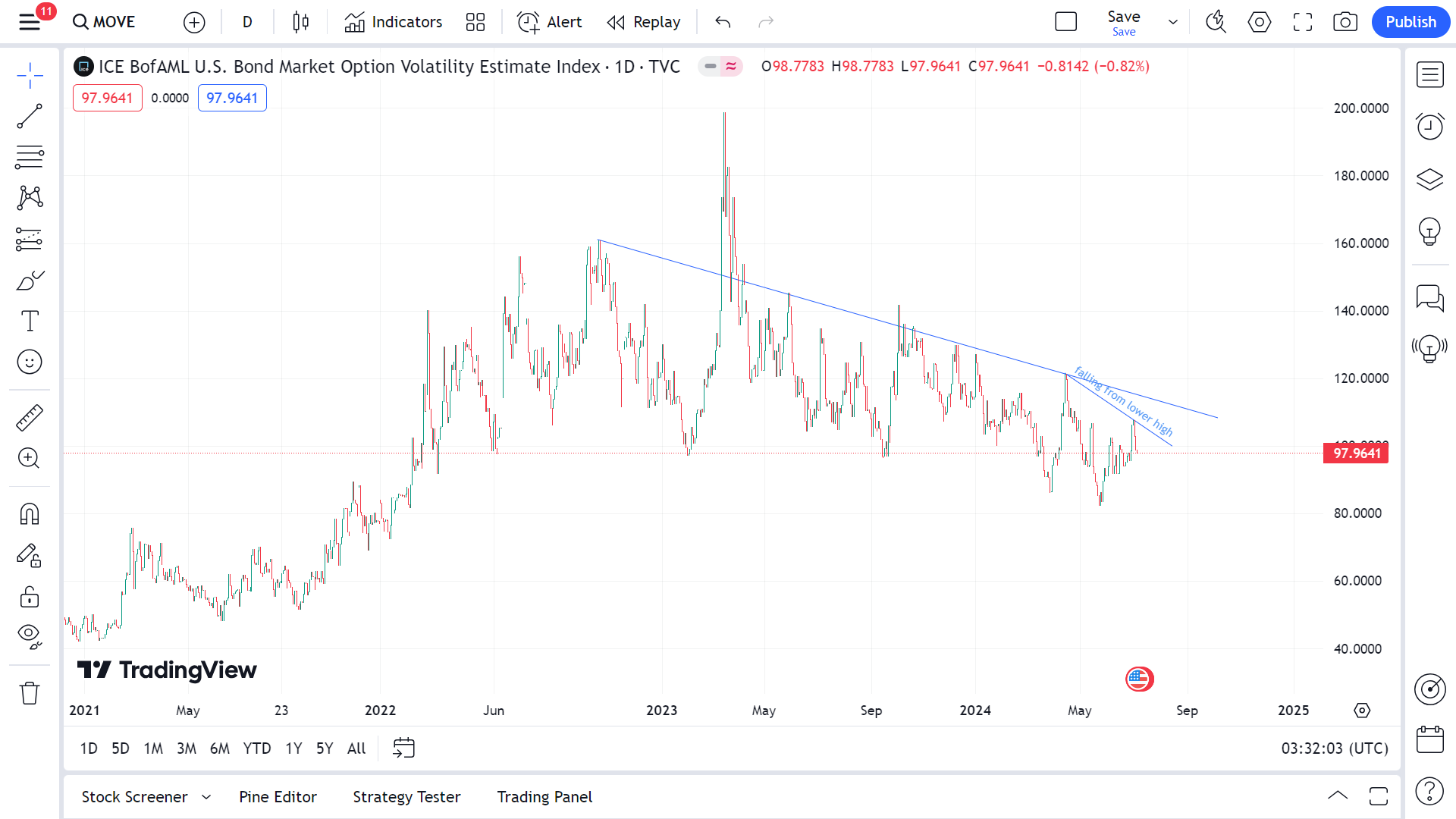Select the 1D date range
The image size is (1456, 819).
tap(89, 748)
